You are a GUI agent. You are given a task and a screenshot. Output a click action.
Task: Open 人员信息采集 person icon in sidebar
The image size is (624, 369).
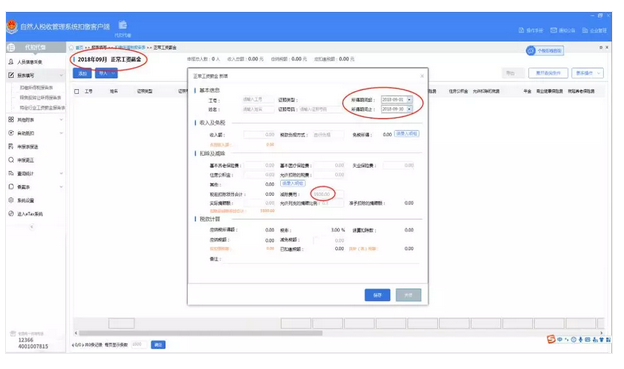[x=11, y=62]
